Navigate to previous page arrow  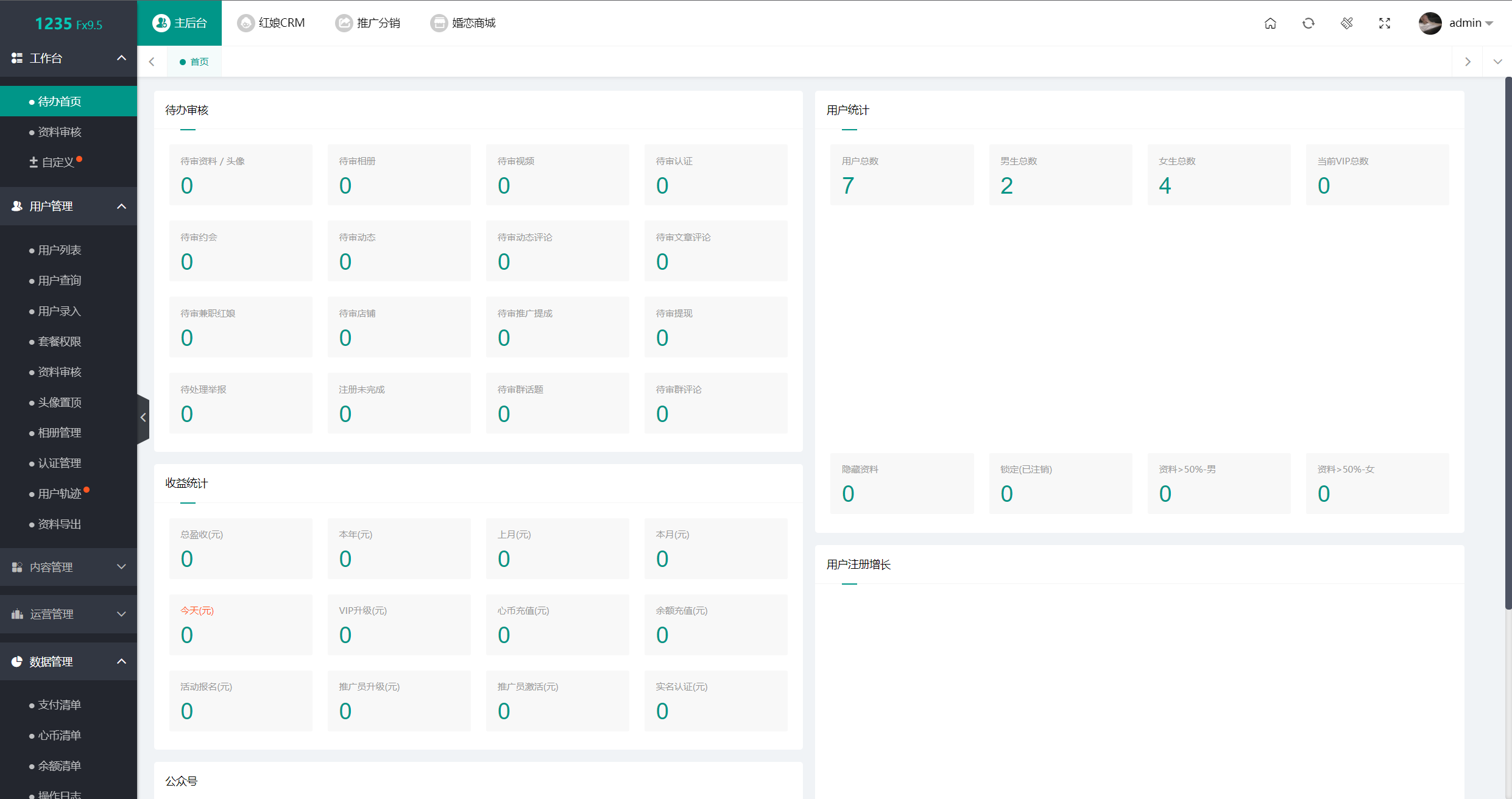(x=151, y=61)
